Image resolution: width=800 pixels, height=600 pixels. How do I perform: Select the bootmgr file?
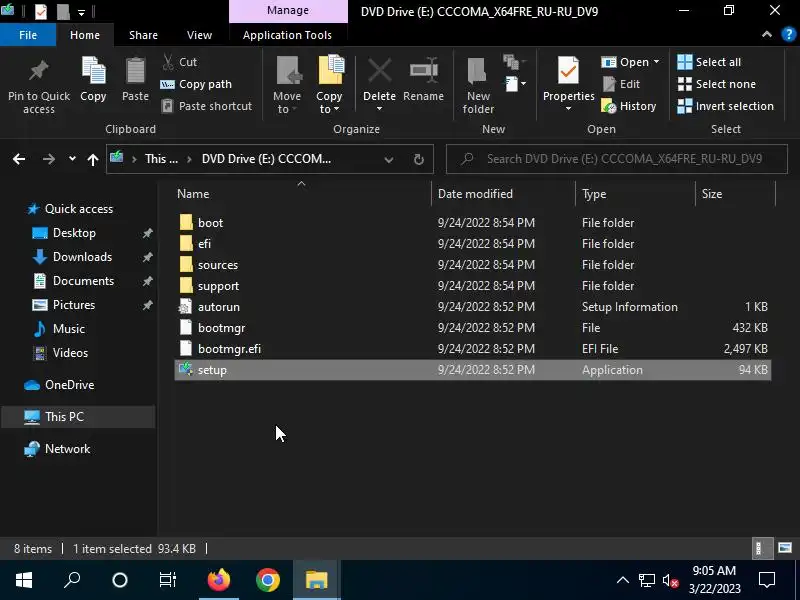pos(472,328)
